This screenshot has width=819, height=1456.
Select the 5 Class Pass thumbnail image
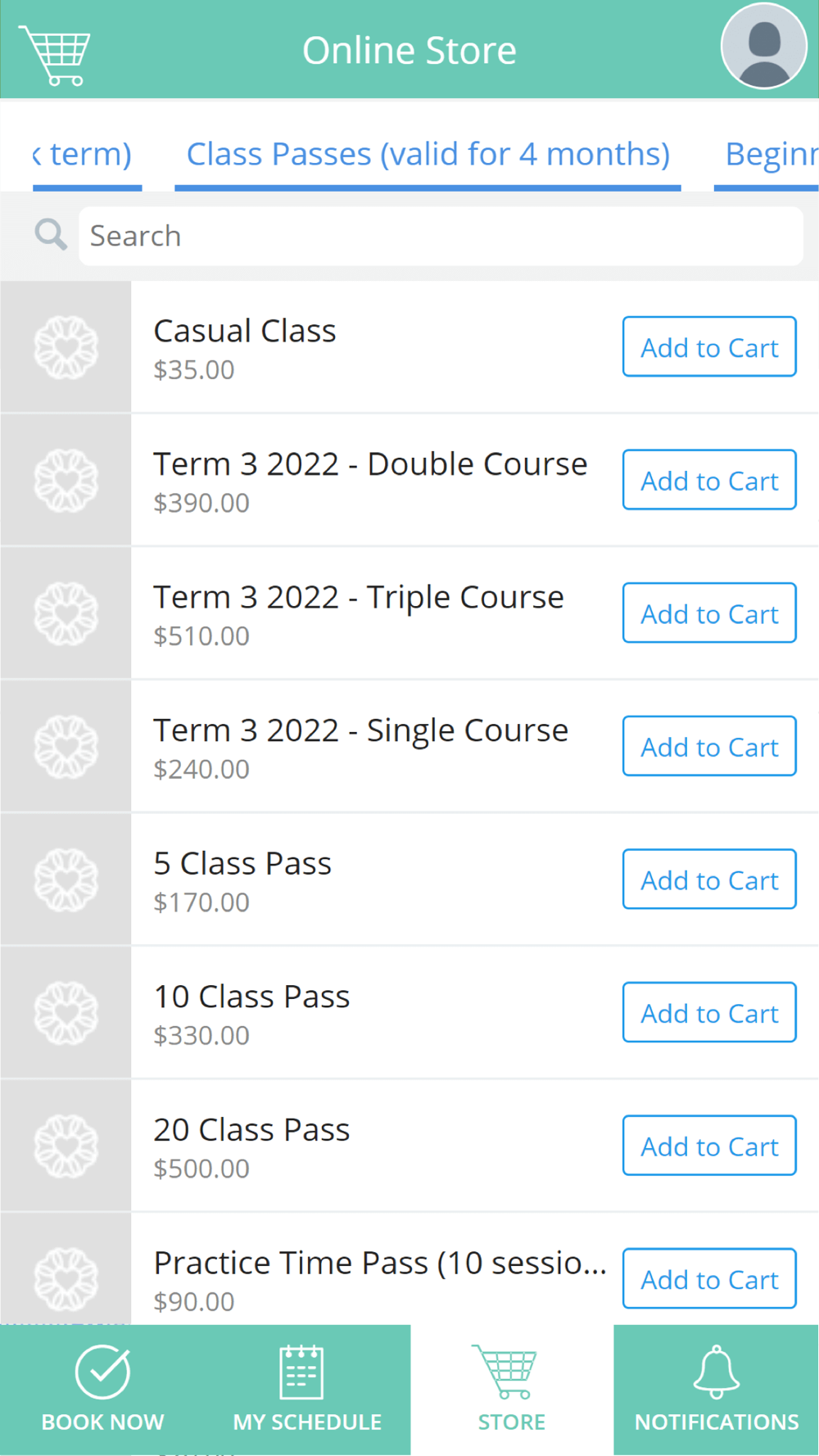coord(66,879)
